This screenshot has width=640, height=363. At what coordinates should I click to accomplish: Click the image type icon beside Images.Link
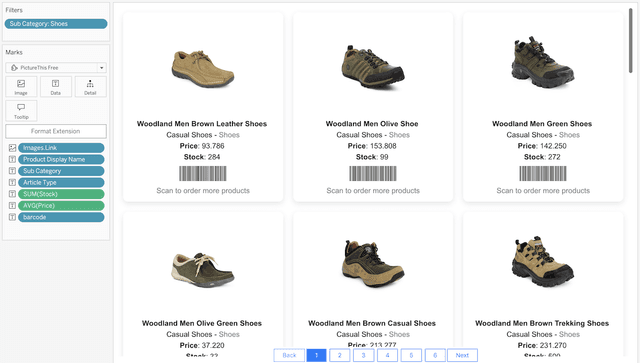click(x=12, y=148)
